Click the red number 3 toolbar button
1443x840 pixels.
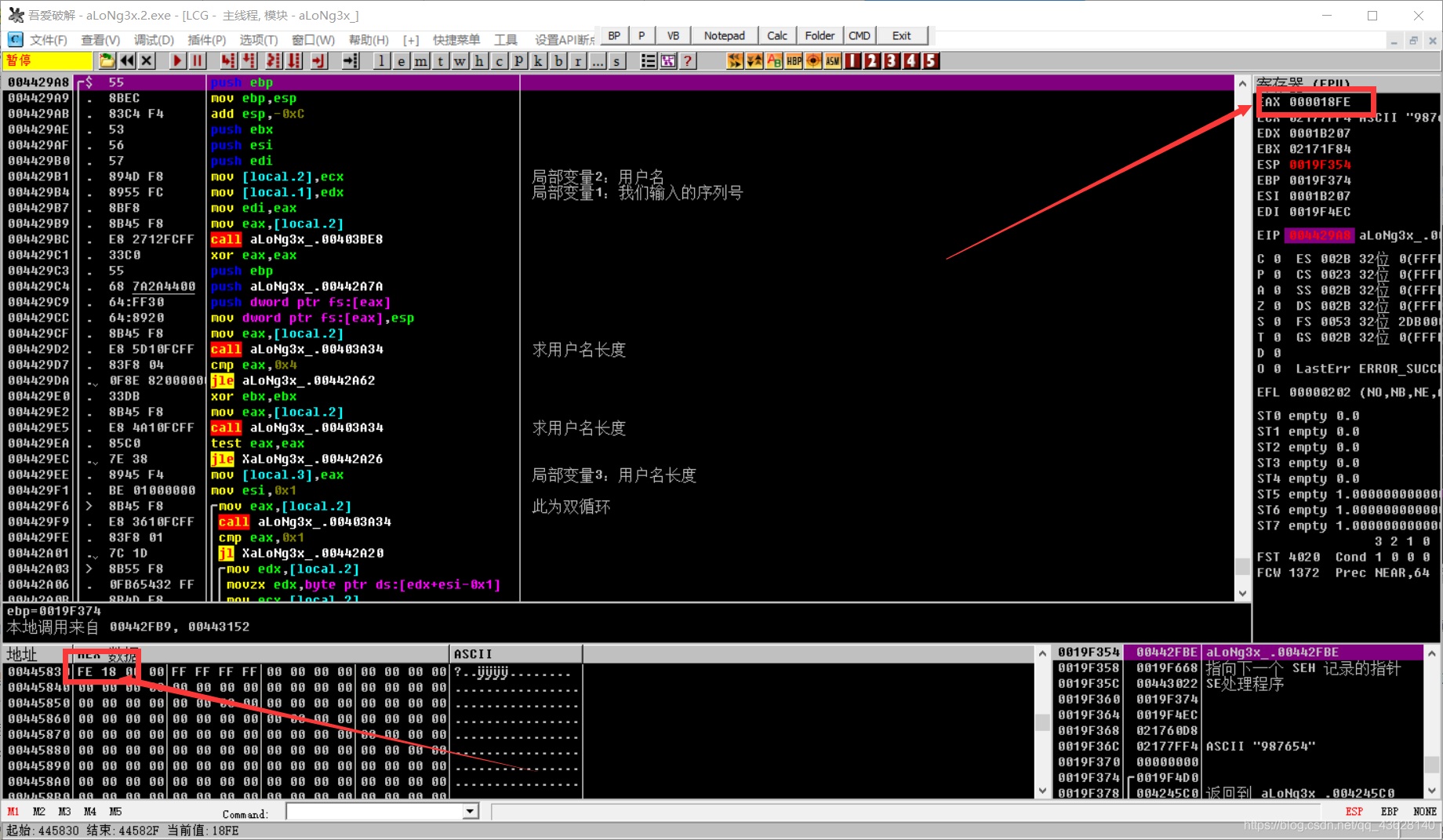coord(892,61)
